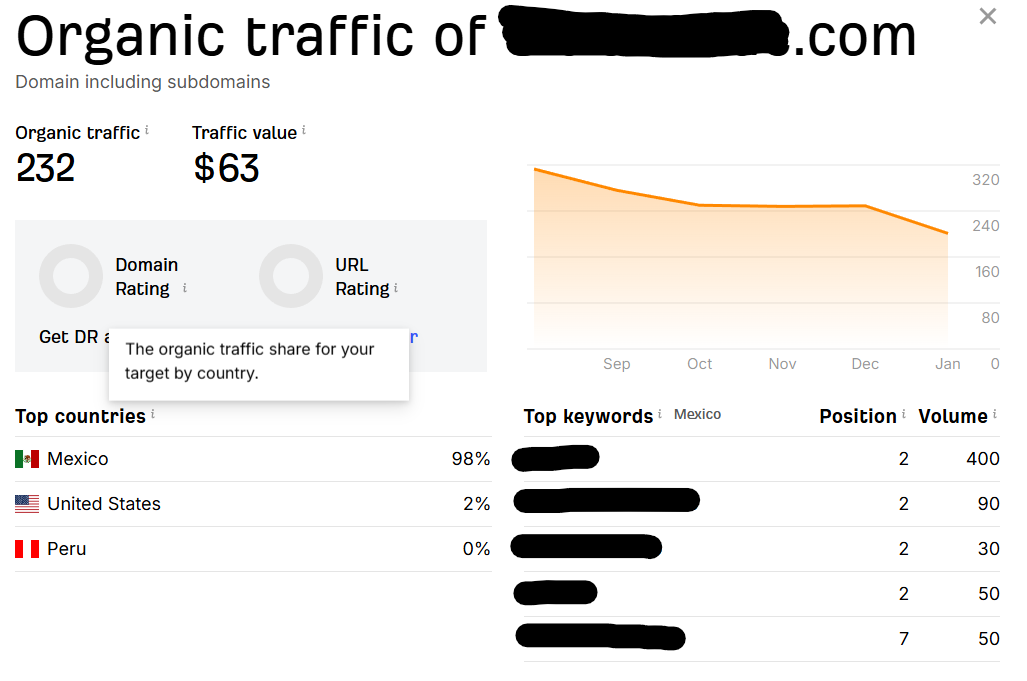Viewport: 1027px width, 681px height.
Task: Click the Domain Rating donut chart
Action: [x=71, y=276]
